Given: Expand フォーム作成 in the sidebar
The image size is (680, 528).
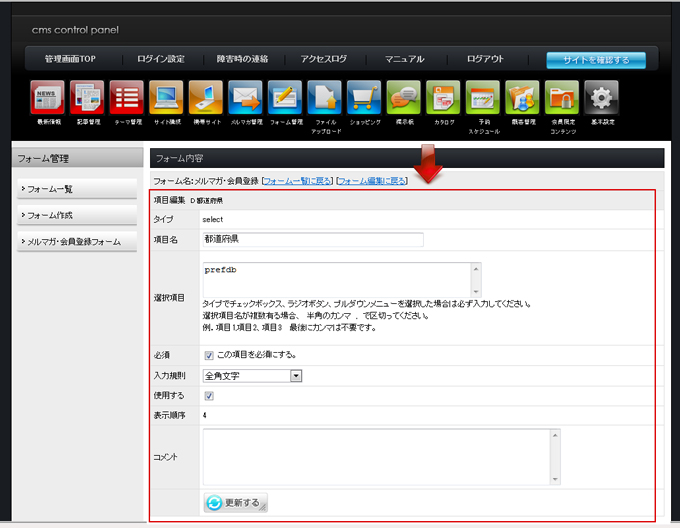Looking at the screenshot, I should (x=77, y=215).
